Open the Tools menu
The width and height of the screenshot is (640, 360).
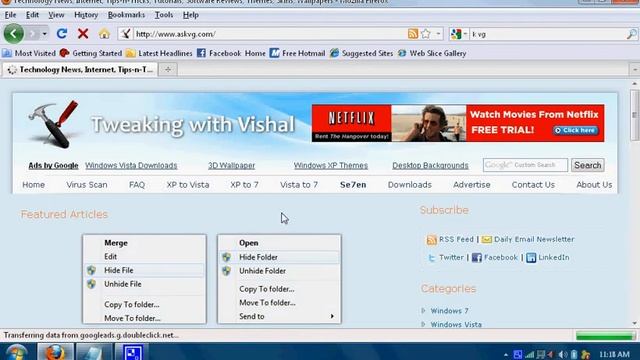pyautogui.click(x=164, y=15)
